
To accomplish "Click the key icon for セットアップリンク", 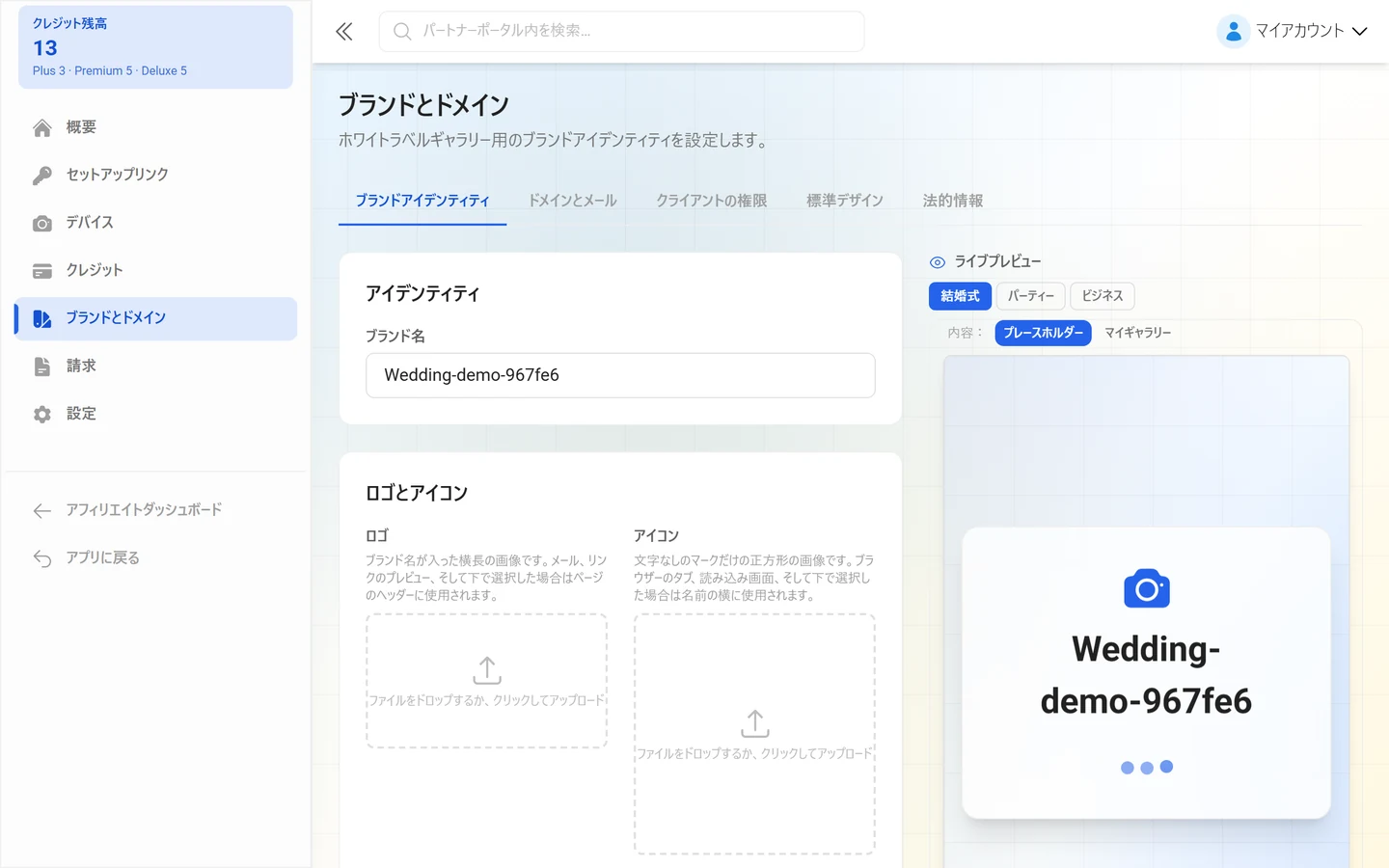I will (42, 176).
